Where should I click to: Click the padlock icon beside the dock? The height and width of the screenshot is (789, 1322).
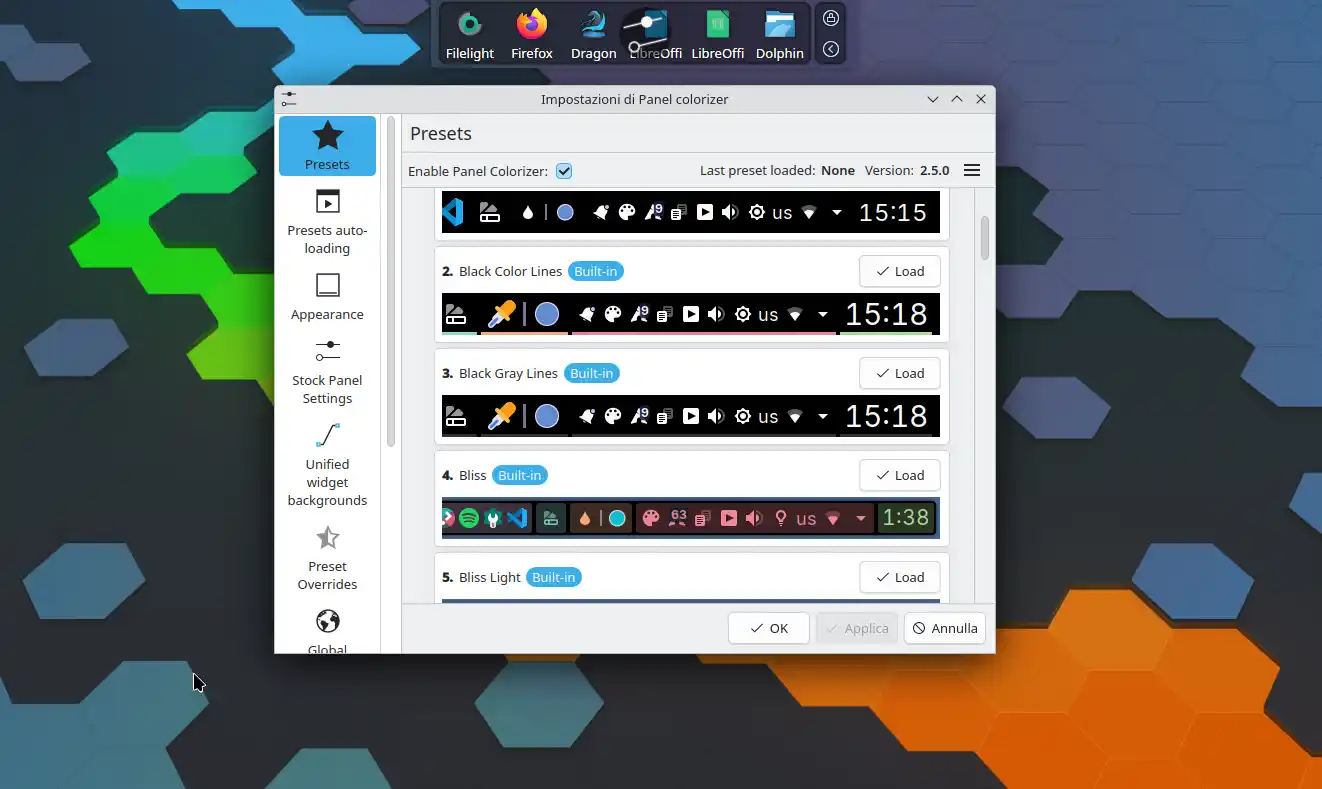pos(831,17)
